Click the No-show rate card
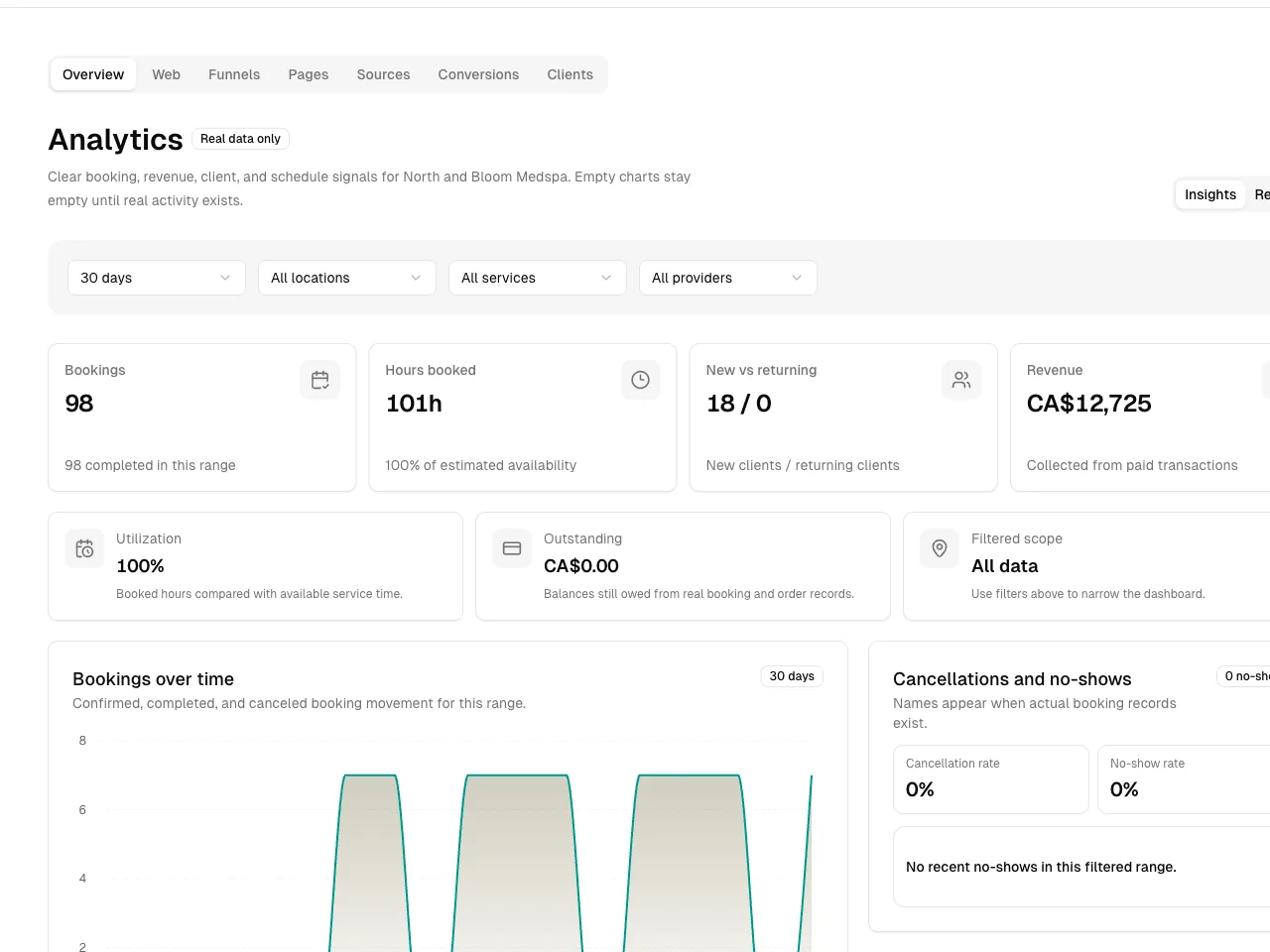The height and width of the screenshot is (952, 1270). coord(1184,779)
